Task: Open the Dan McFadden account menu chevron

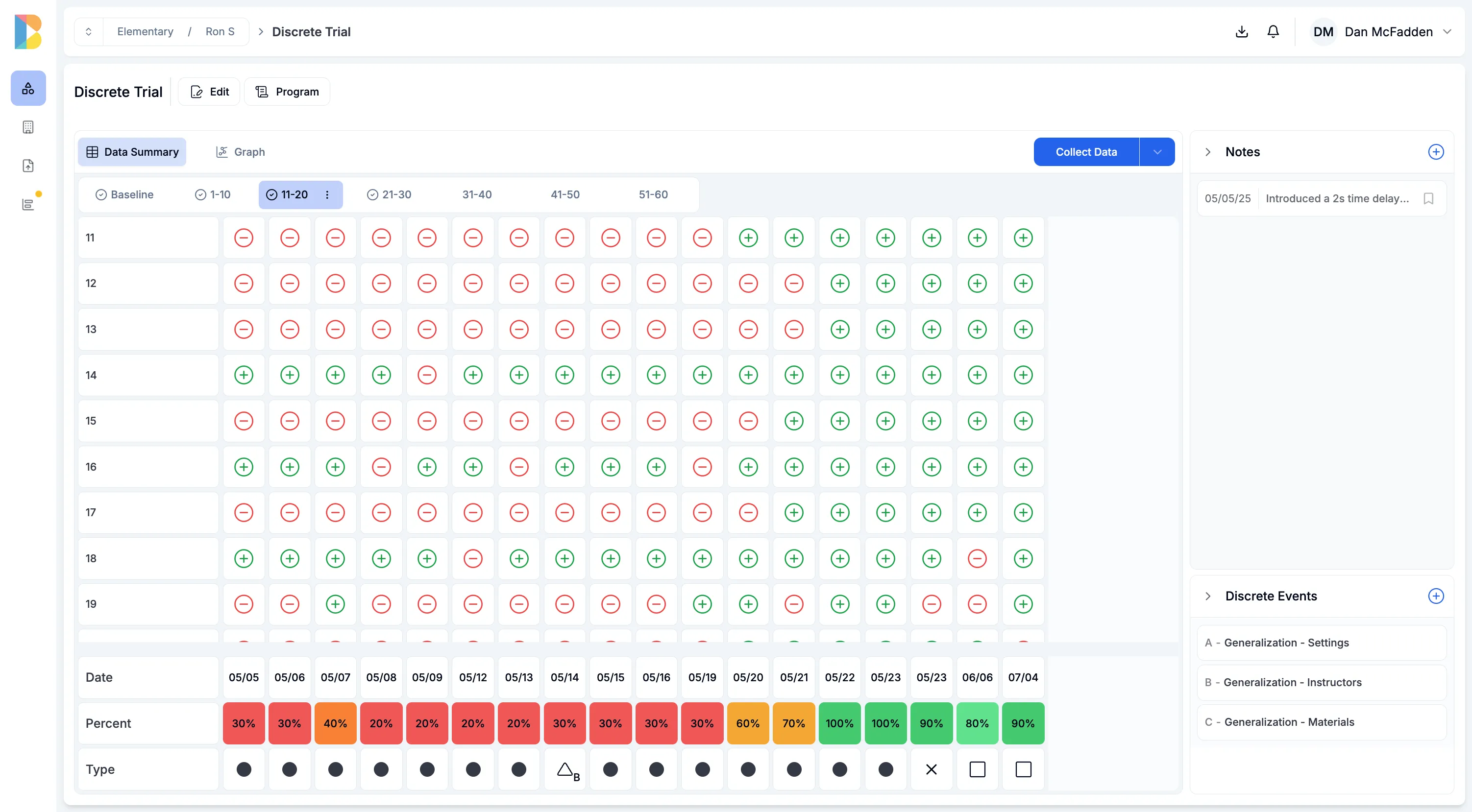Action: (1447, 32)
